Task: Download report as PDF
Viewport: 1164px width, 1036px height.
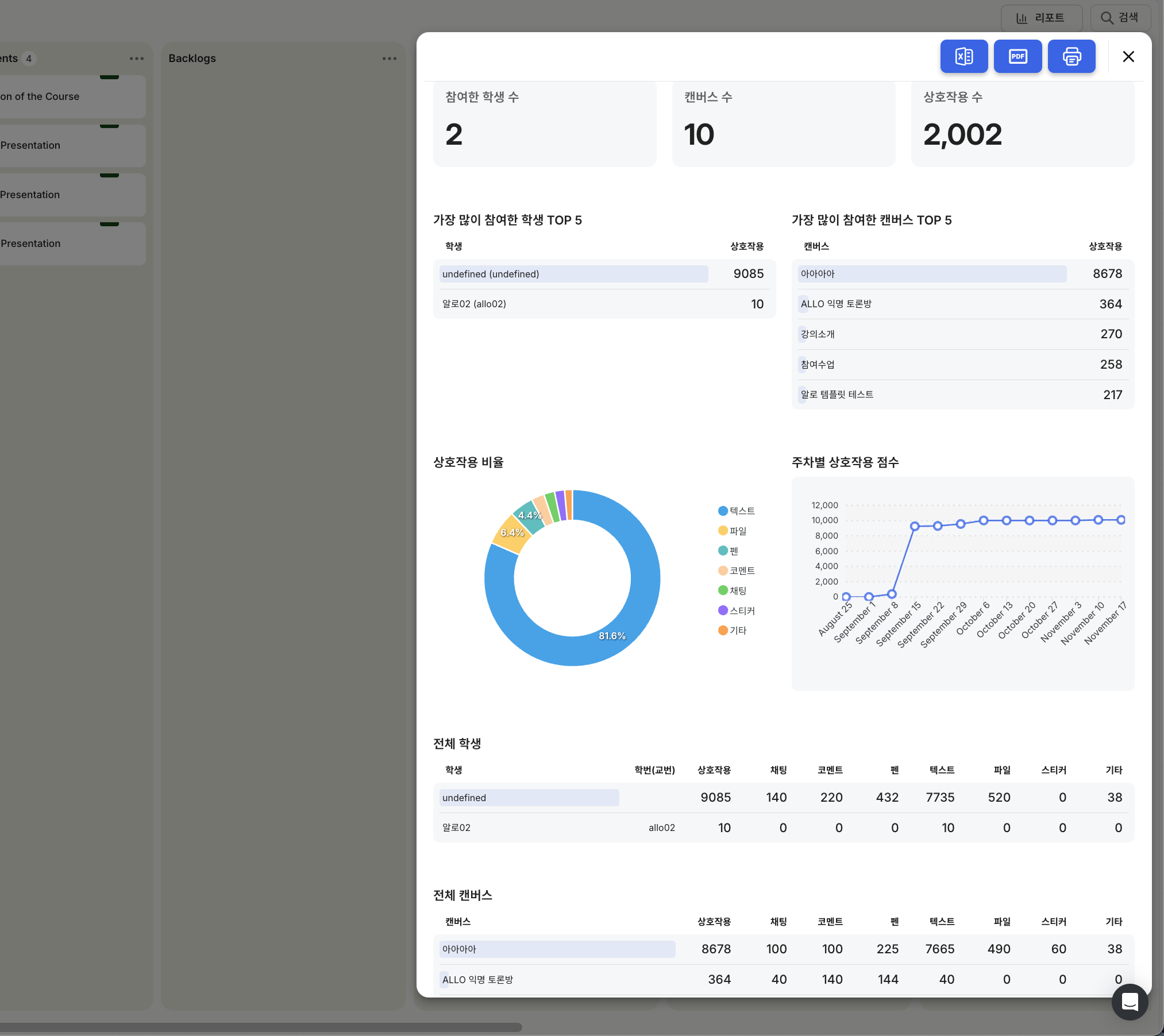Action: click(1017, 56)
